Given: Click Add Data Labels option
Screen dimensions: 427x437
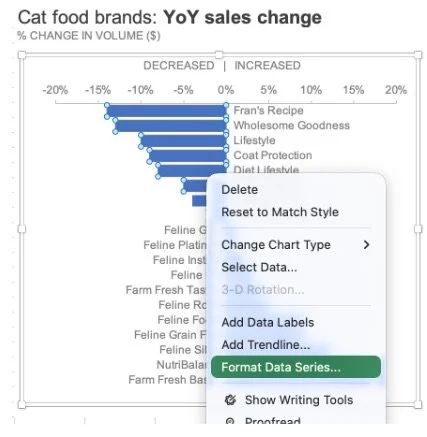Looking at the screenshot, I should tap(268, 322).
